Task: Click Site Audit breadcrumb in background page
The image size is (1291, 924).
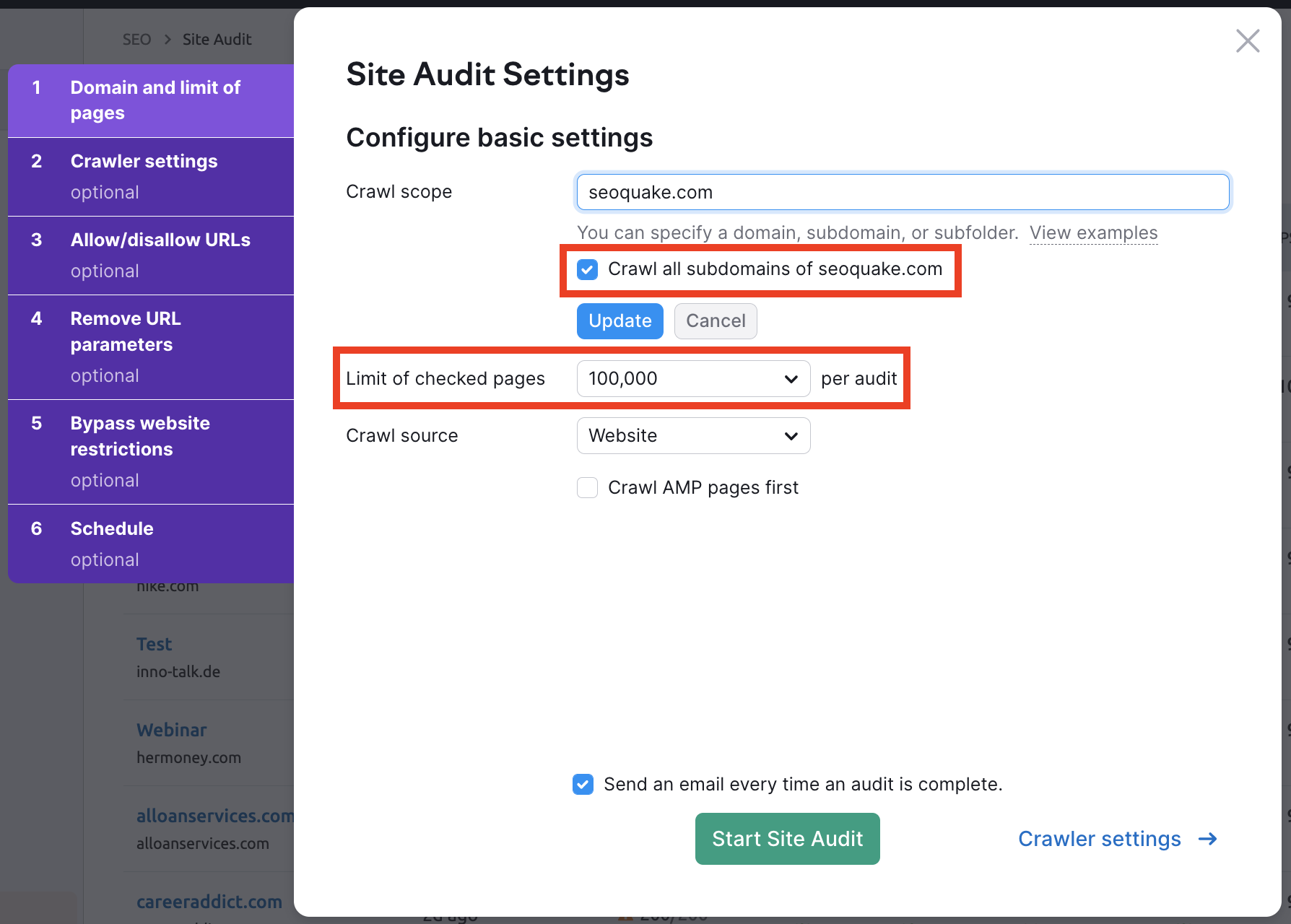Action: click(217, 40)
